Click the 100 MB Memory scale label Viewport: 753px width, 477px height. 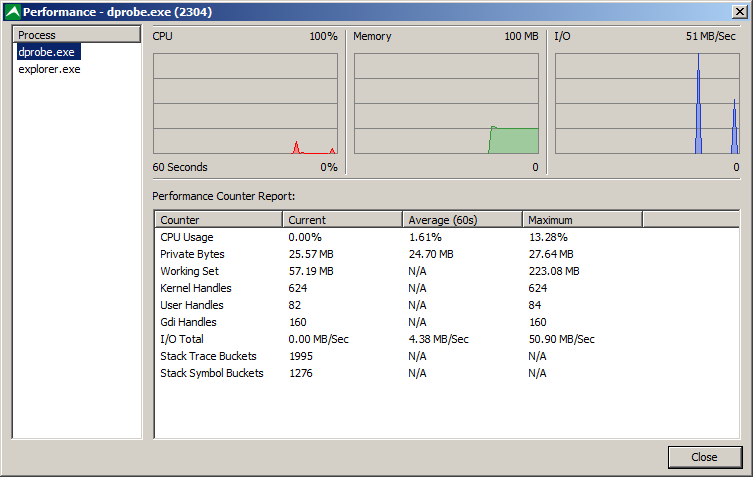click(521, 36)
